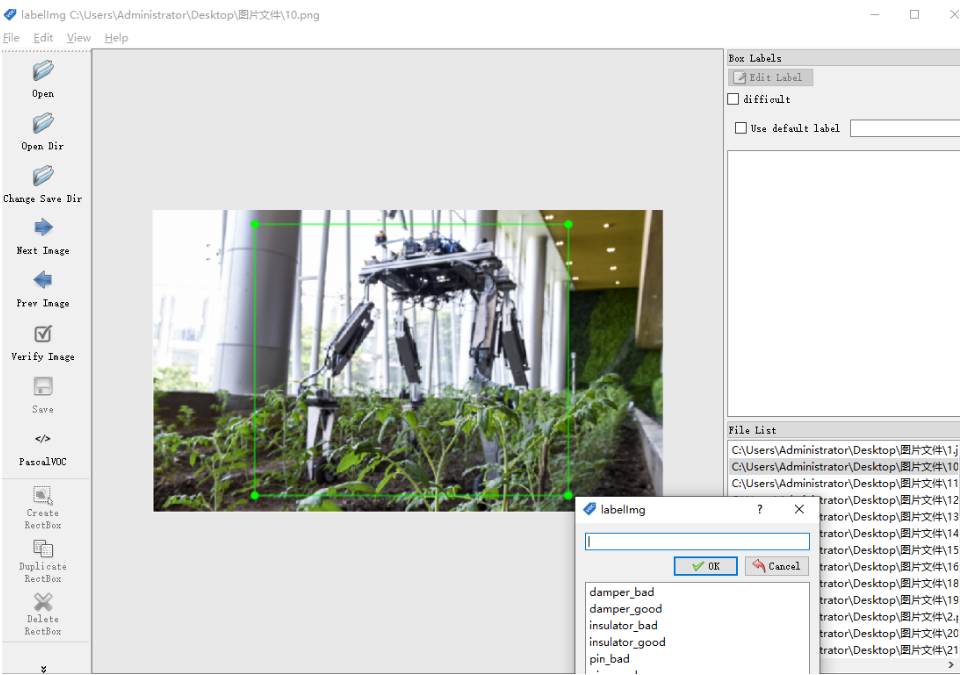Confirm label with OK button
The height and width of the screenshot is (675, 965).
tap(705, 566)
